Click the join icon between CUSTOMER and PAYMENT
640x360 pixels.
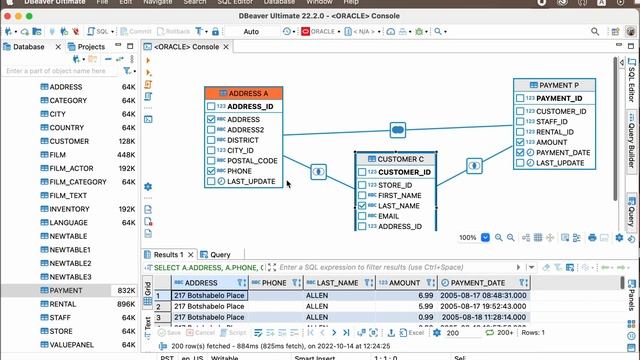click(x=474, y=166)
